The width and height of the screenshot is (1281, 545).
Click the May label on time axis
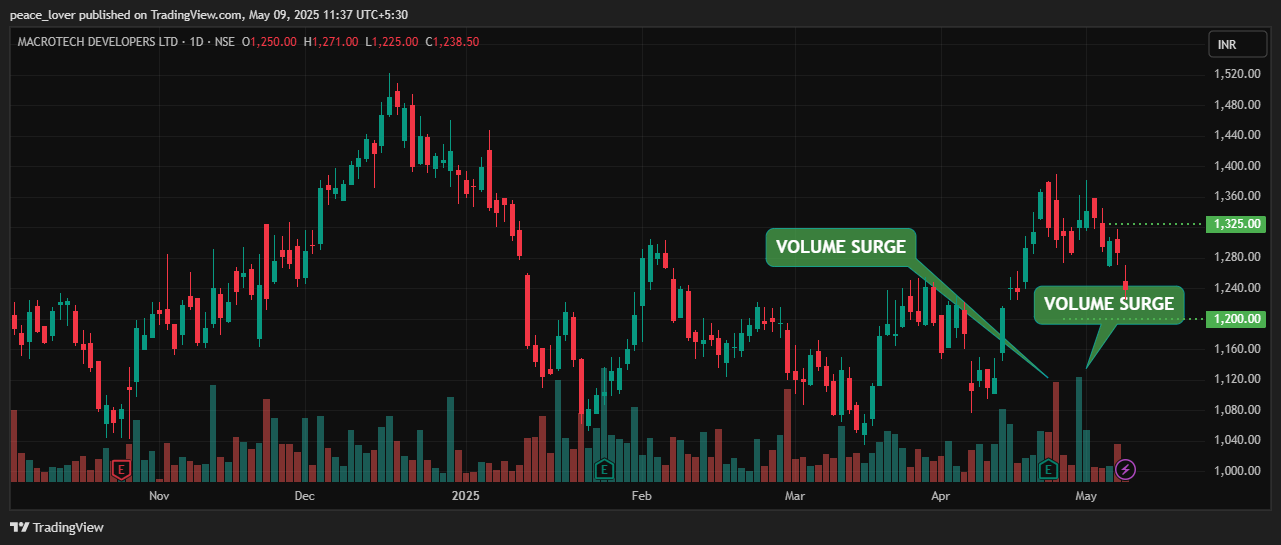coord(1086,496)
